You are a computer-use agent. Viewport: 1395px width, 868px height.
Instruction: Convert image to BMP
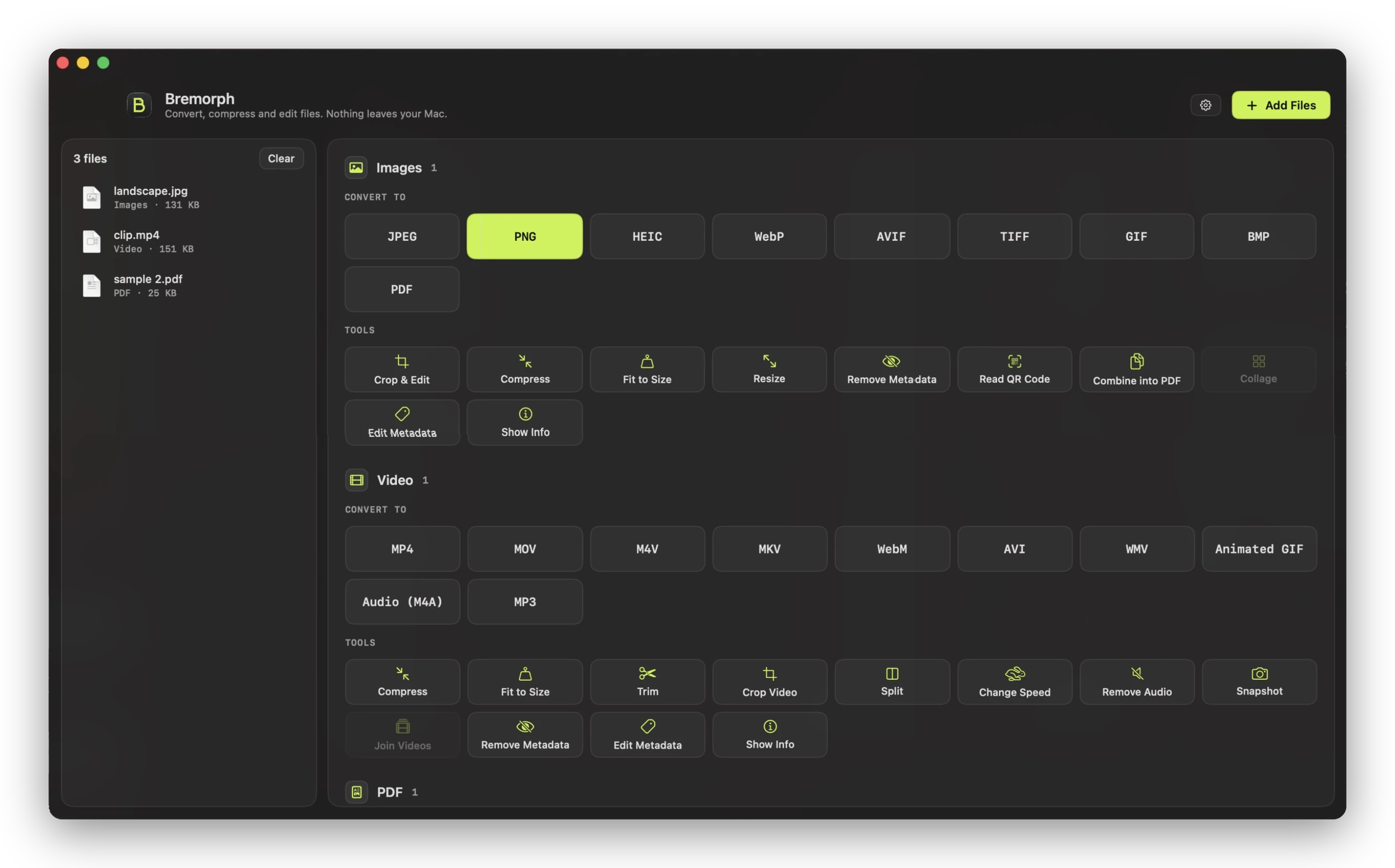point(1258,237)
